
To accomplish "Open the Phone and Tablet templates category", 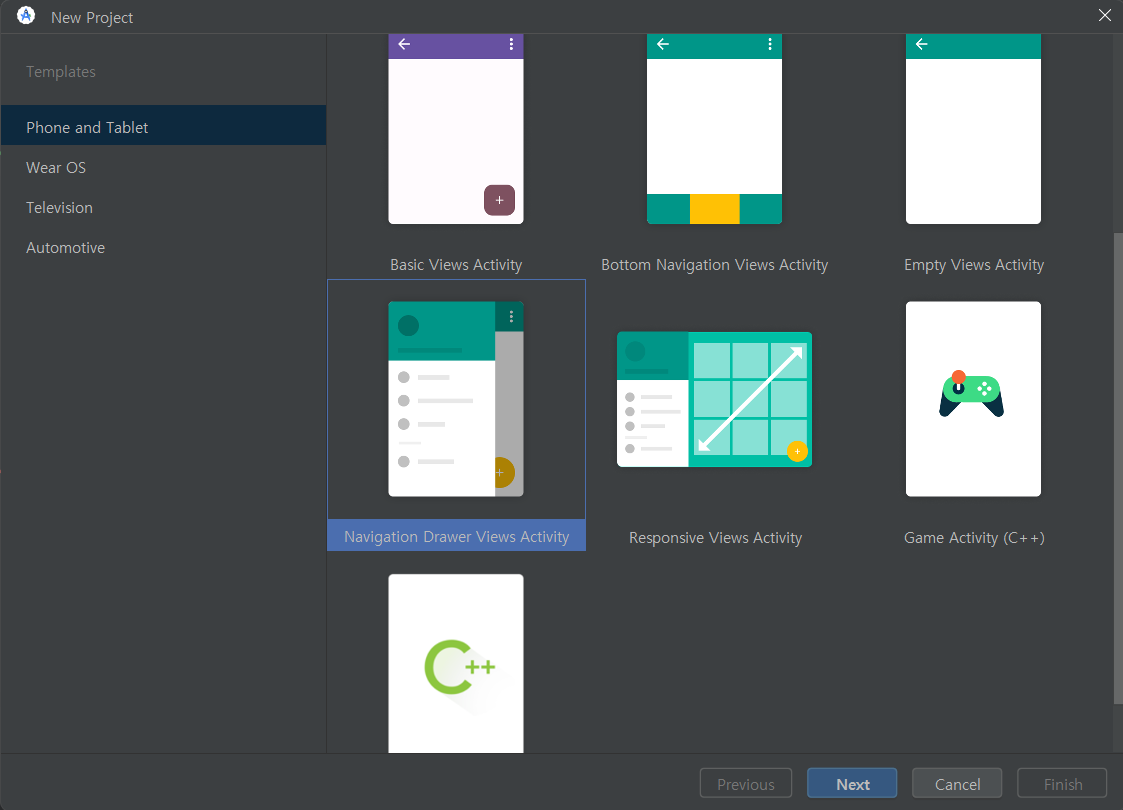I will (x=163, y=125).
